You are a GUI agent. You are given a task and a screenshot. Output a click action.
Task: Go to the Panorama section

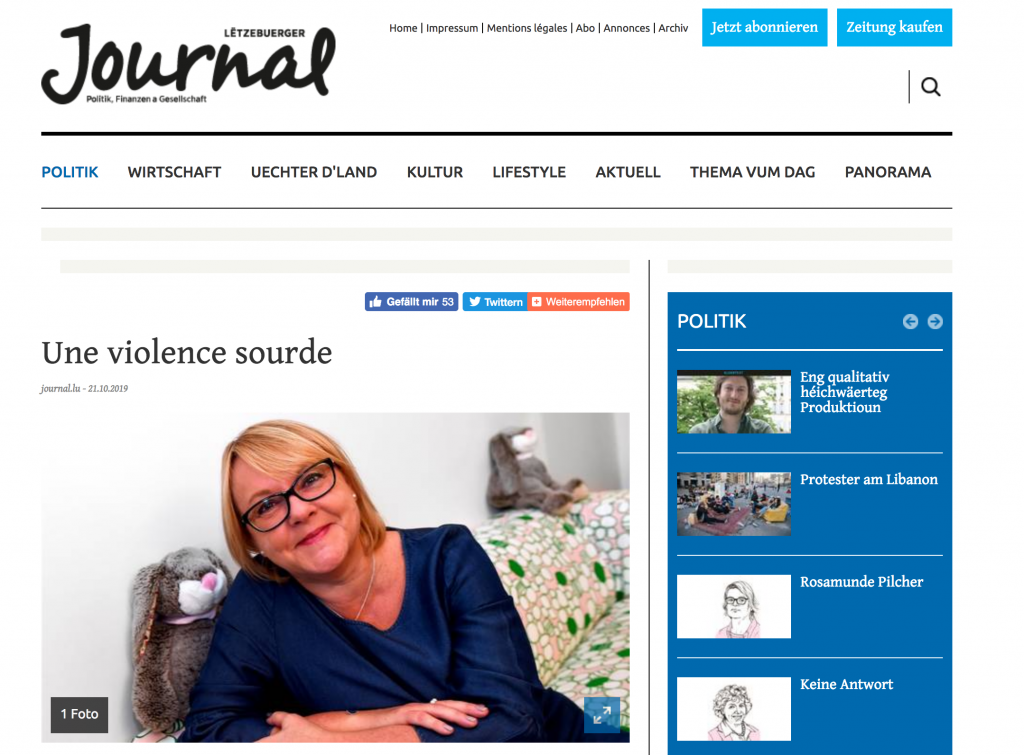[888, 172]
